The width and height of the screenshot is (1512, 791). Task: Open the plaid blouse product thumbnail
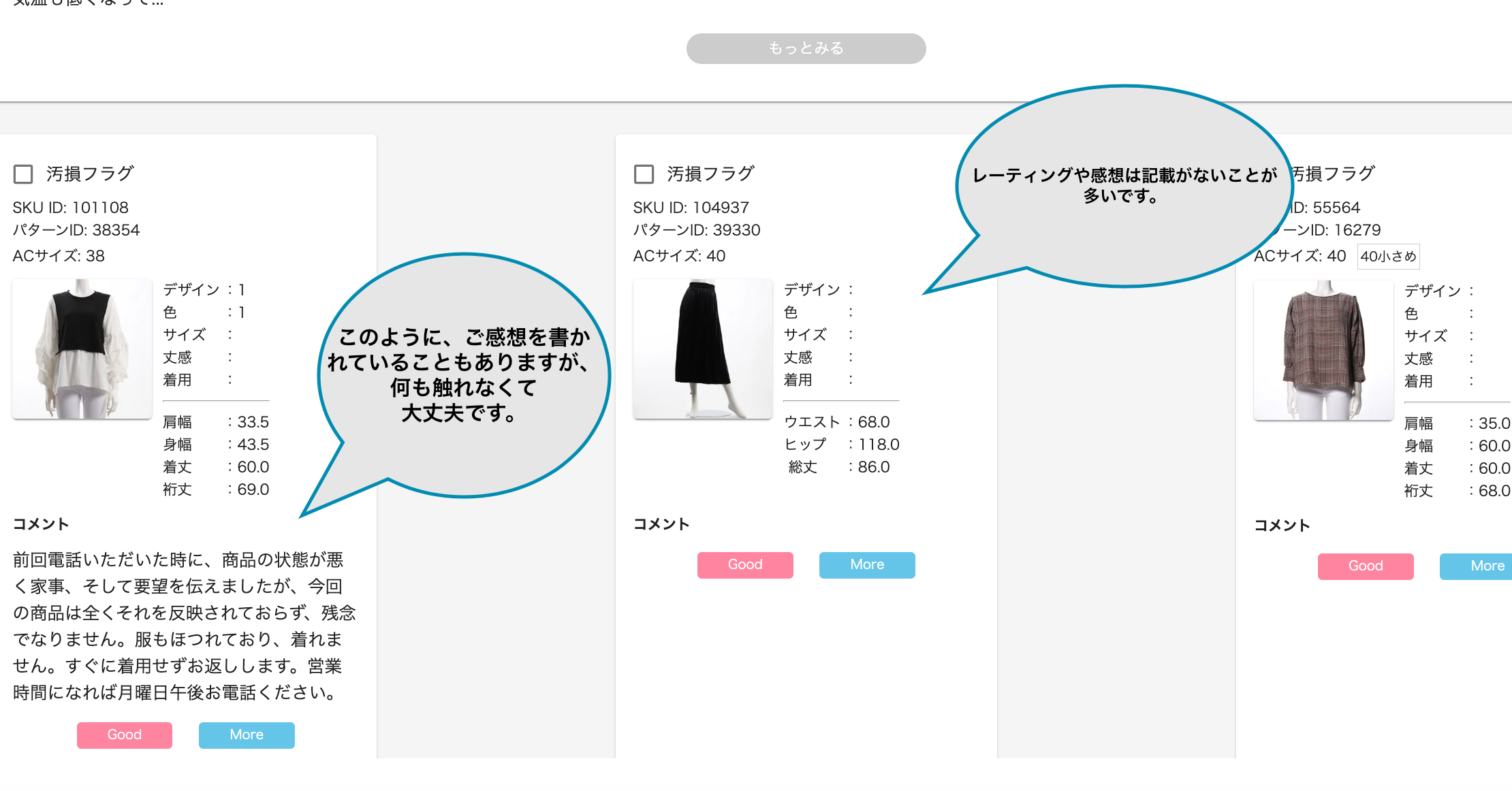click(1323, 350)
